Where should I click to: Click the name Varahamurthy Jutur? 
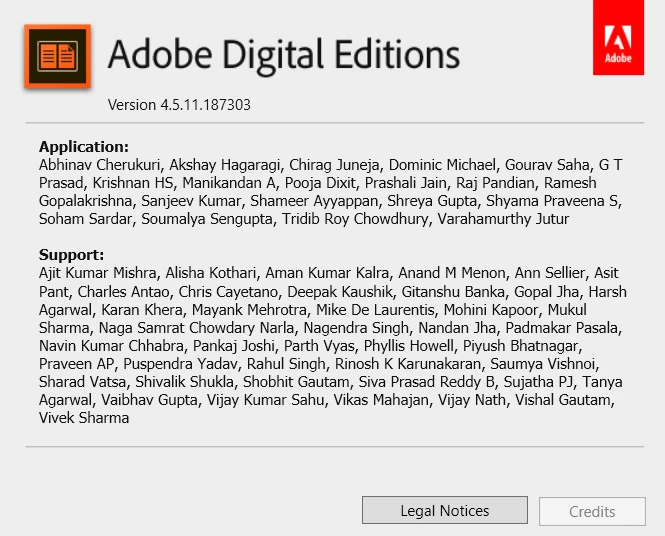click(503, 219)
